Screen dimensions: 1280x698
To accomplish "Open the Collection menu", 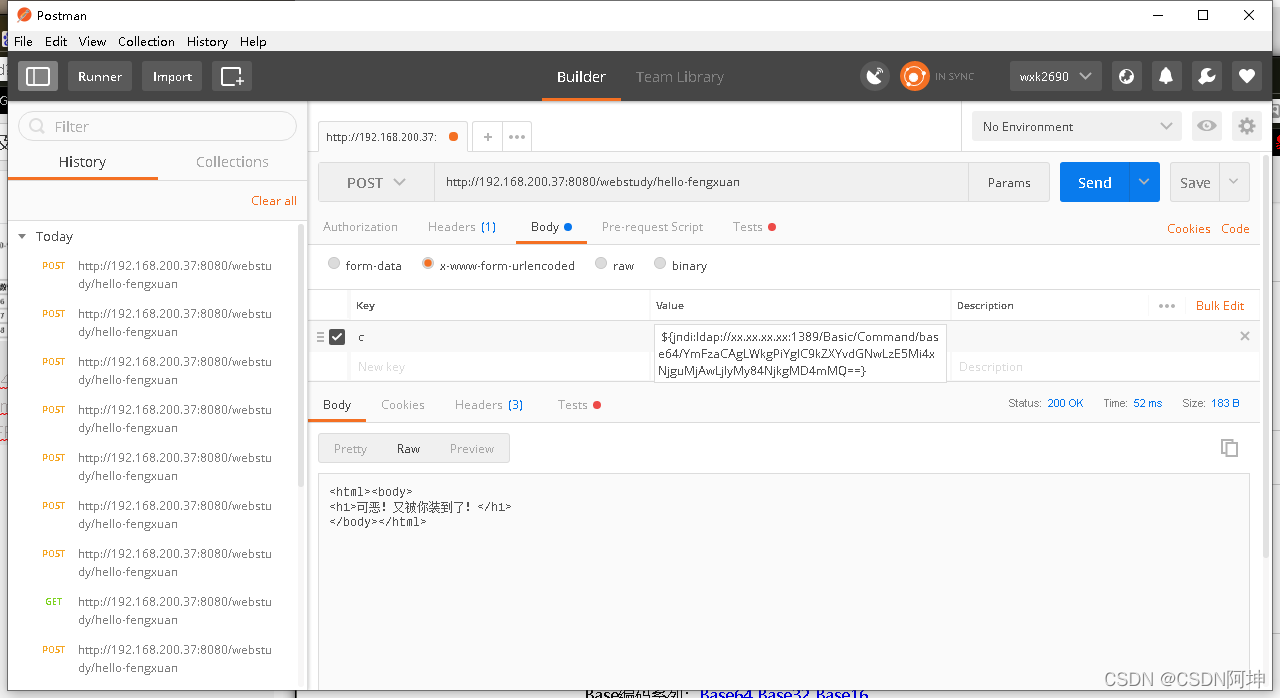I will pos(146,41).
